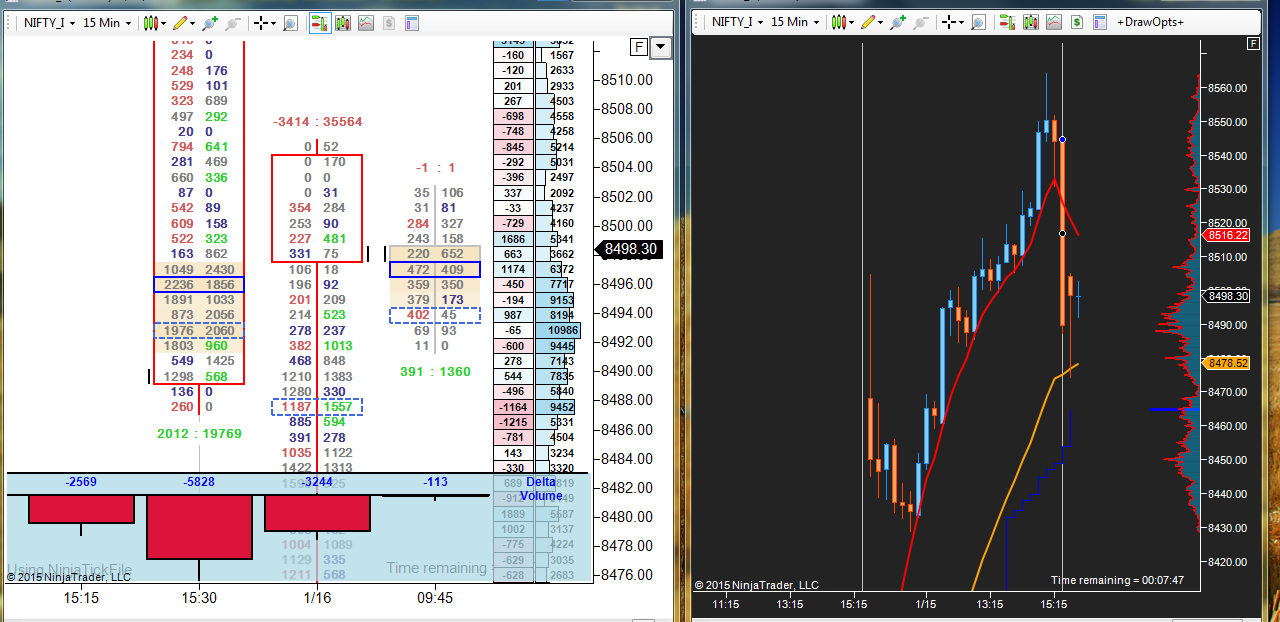The width and height of the screenshot is (1280, 622).
Task: Click +DrawOpts+ in right chart toolbar
Action: [1151, 22]
